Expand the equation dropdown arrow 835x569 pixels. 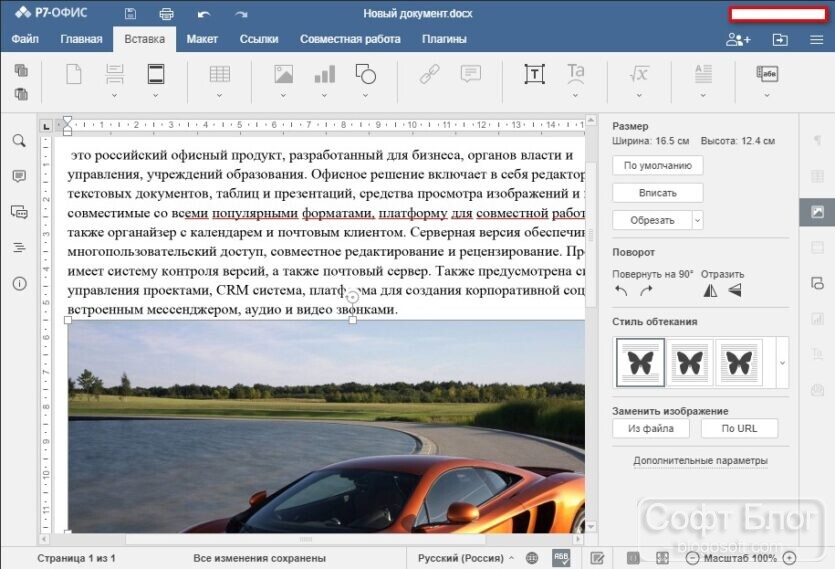639,95
